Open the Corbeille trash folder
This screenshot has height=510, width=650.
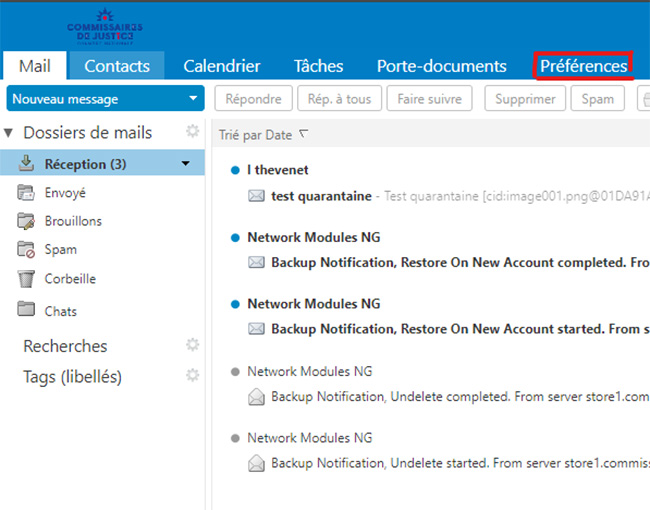[x=69, y=279]
